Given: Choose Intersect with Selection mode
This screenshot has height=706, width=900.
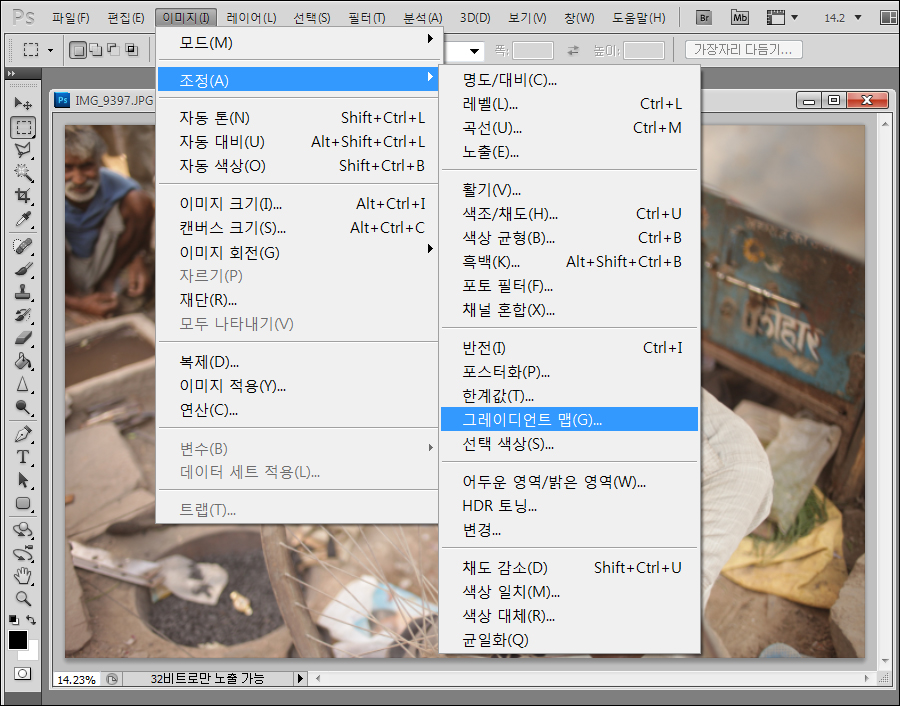Looking at the screenshot, I should point(132,51).
